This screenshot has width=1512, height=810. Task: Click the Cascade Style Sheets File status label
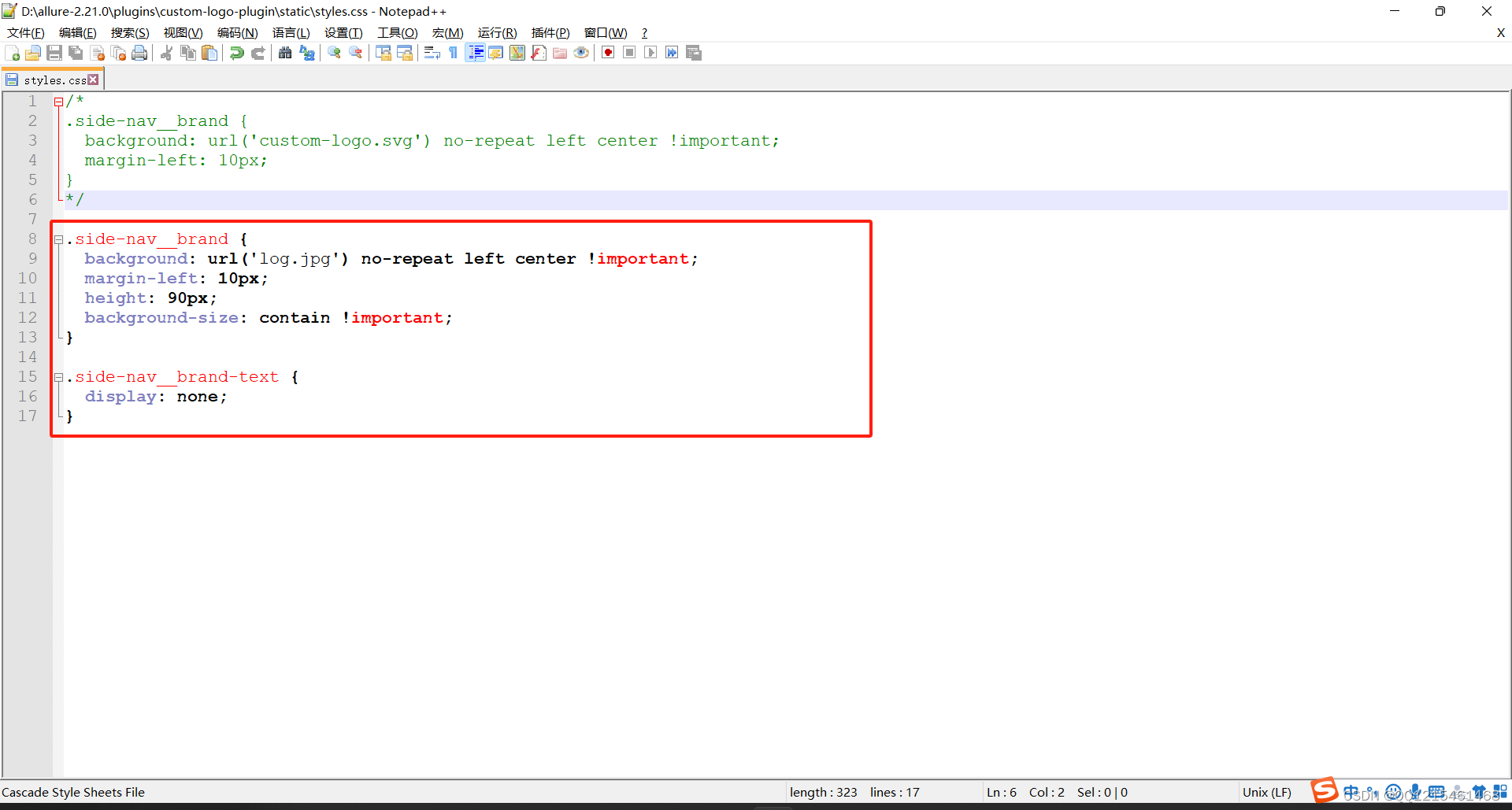coord(73,792)
